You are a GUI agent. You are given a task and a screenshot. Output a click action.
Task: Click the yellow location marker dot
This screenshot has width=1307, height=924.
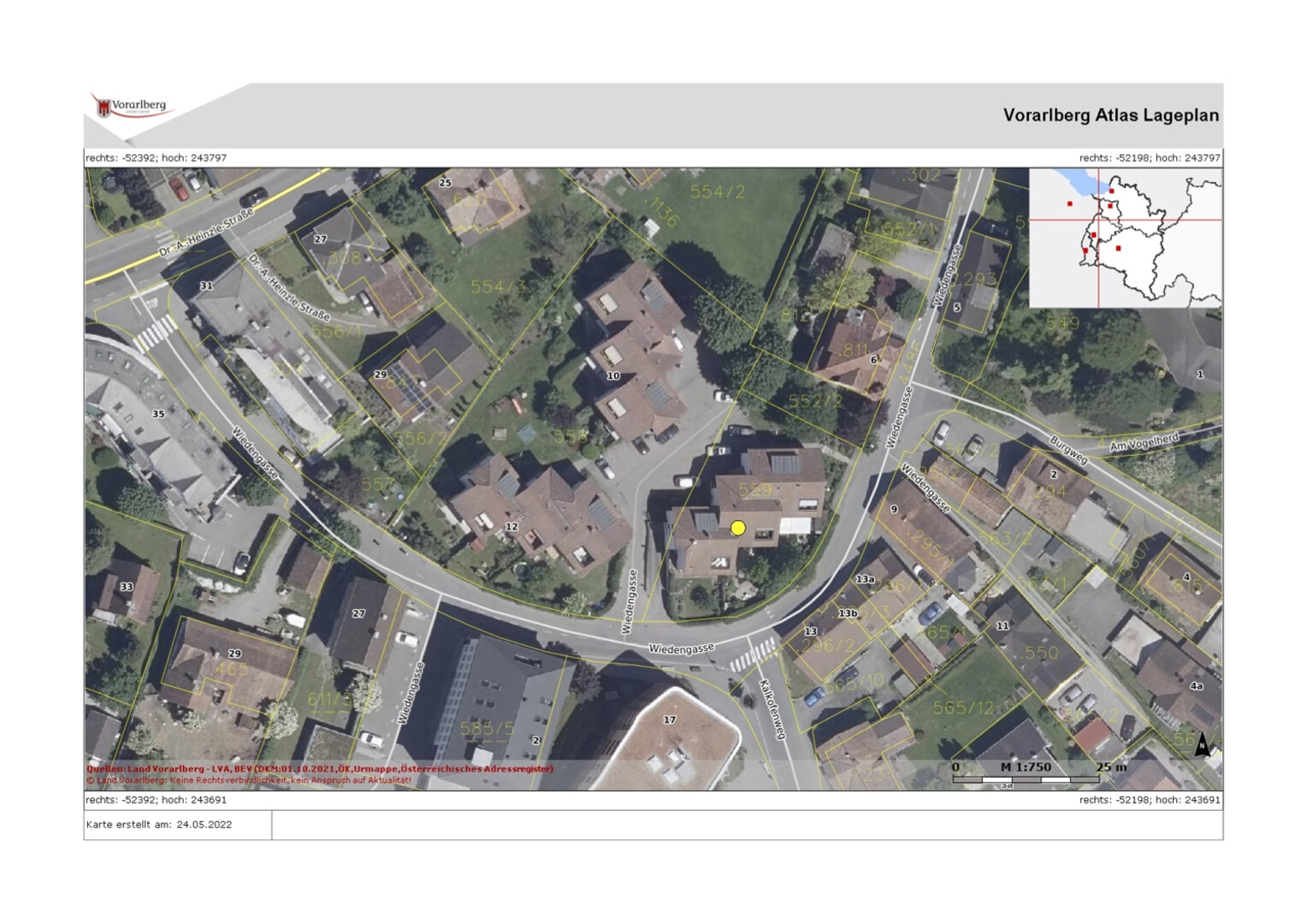click(x=738, y=529)
